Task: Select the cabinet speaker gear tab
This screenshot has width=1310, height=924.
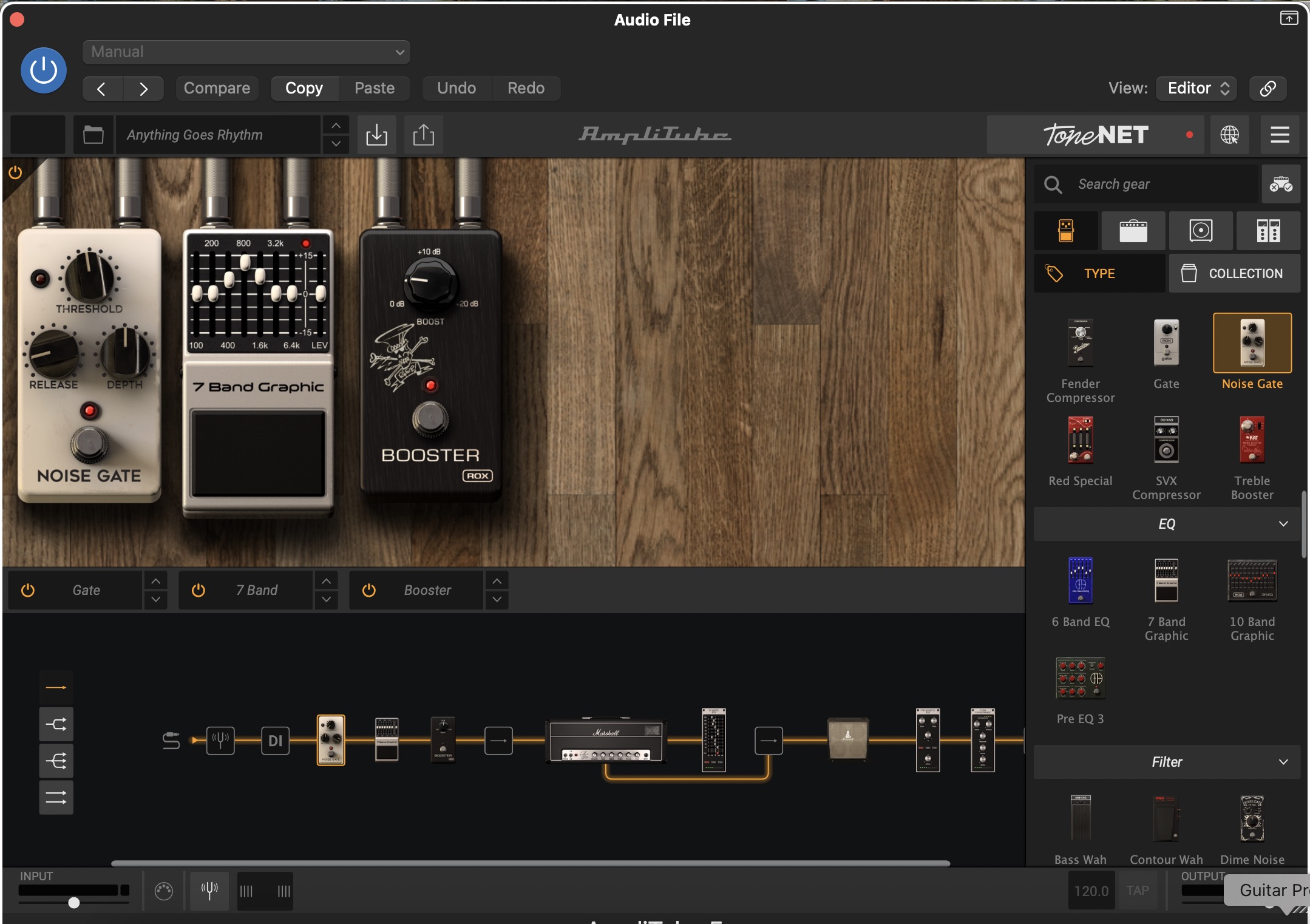Action: (1201, 231)
